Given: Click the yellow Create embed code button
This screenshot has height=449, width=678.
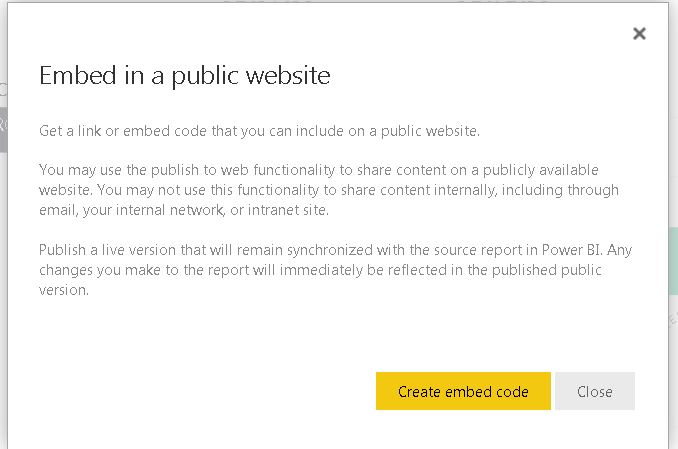Looking at the screenshot, I should [463, 391].
